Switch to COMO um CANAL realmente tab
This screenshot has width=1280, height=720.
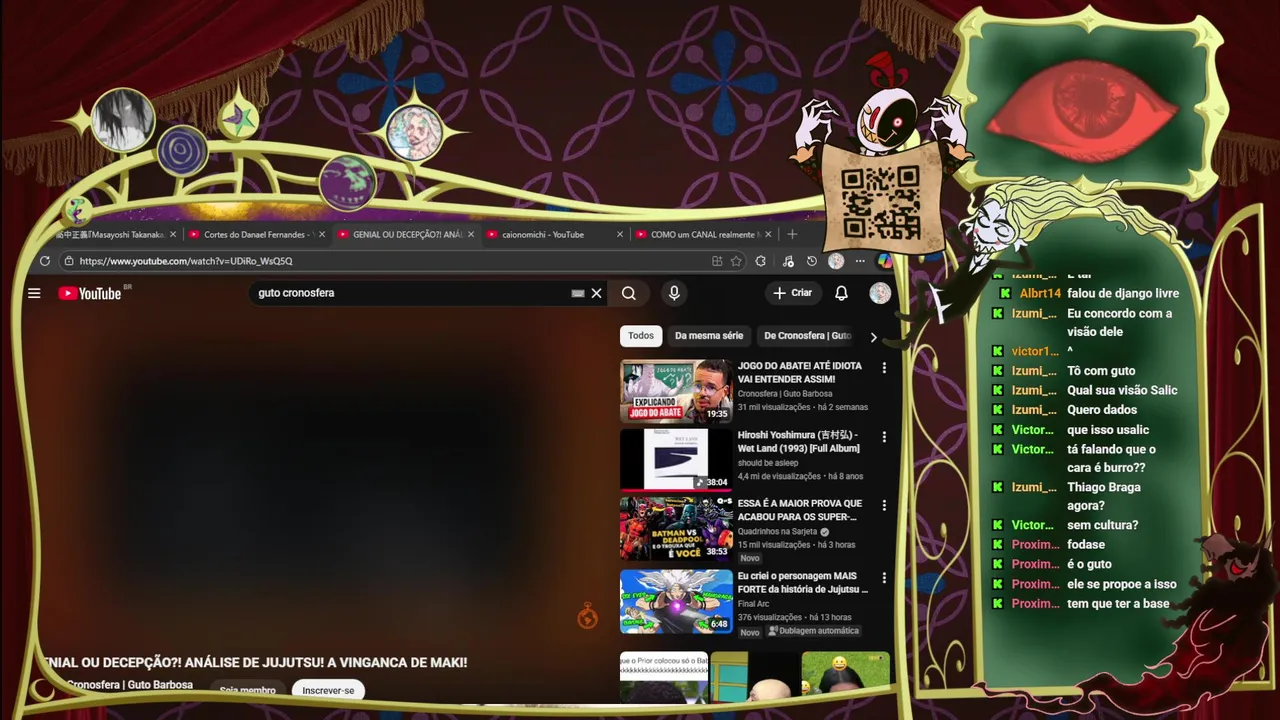[703, 234]
